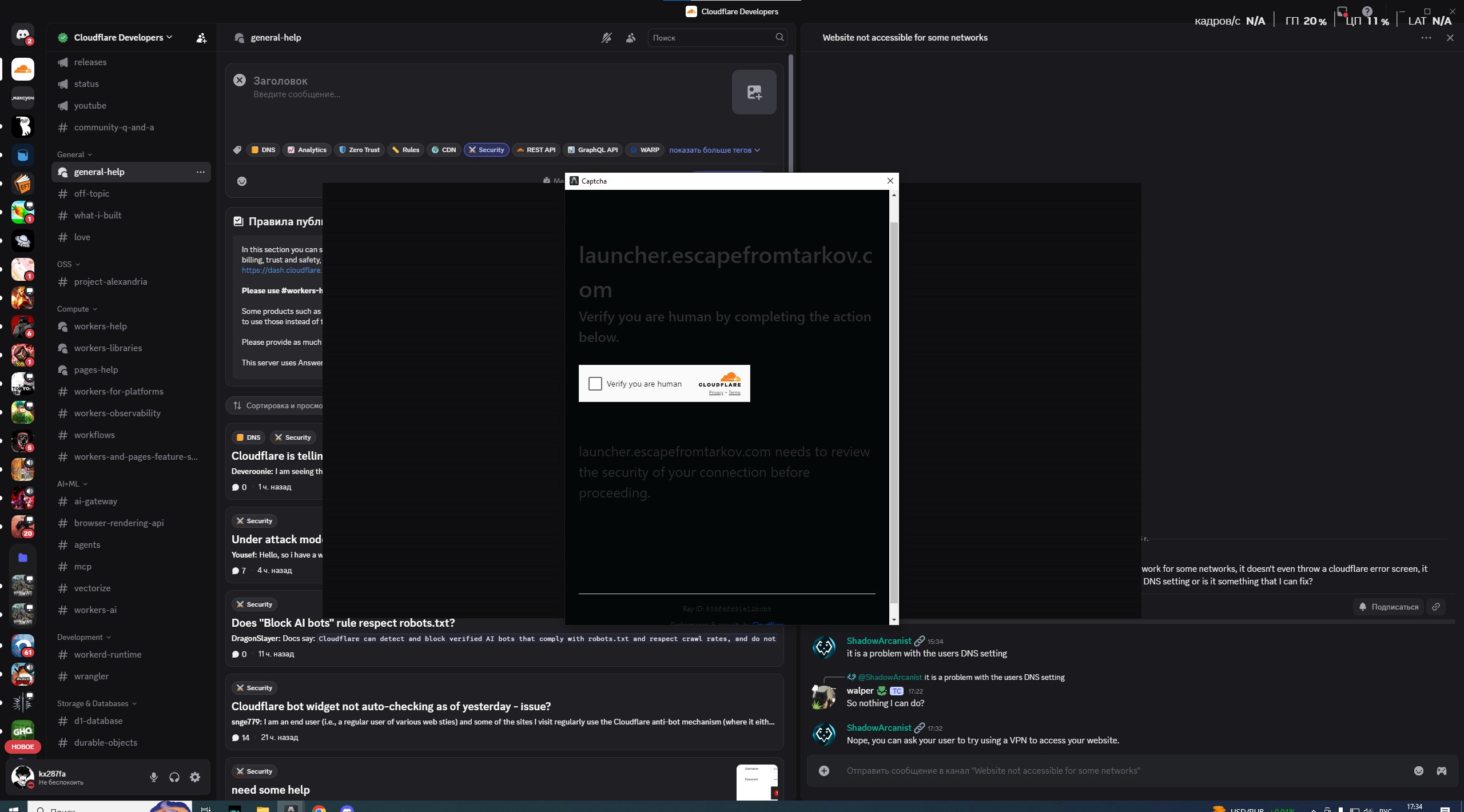Click the Поиск search field
Viewport: 1464px width, 812px height.
point(717,38)
